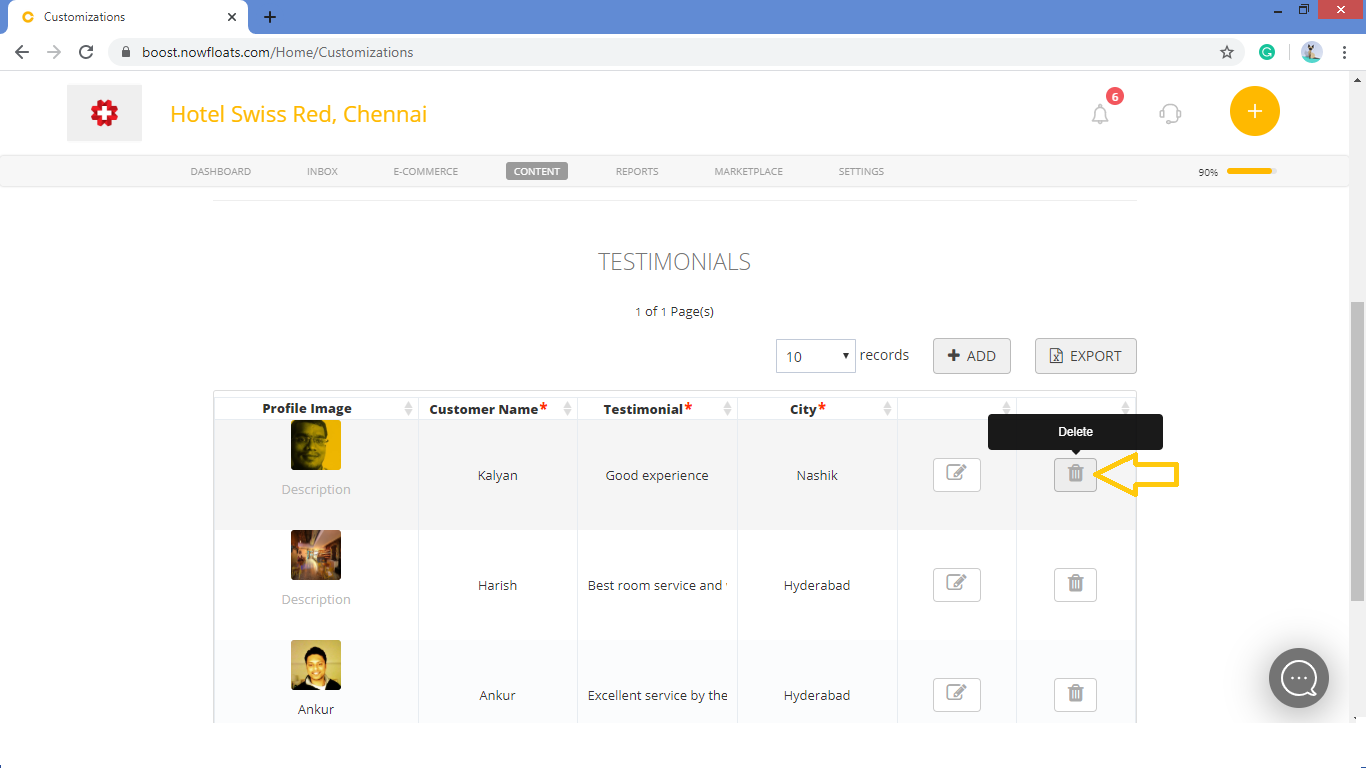Close the Customizations tab

tap(232, 17)
